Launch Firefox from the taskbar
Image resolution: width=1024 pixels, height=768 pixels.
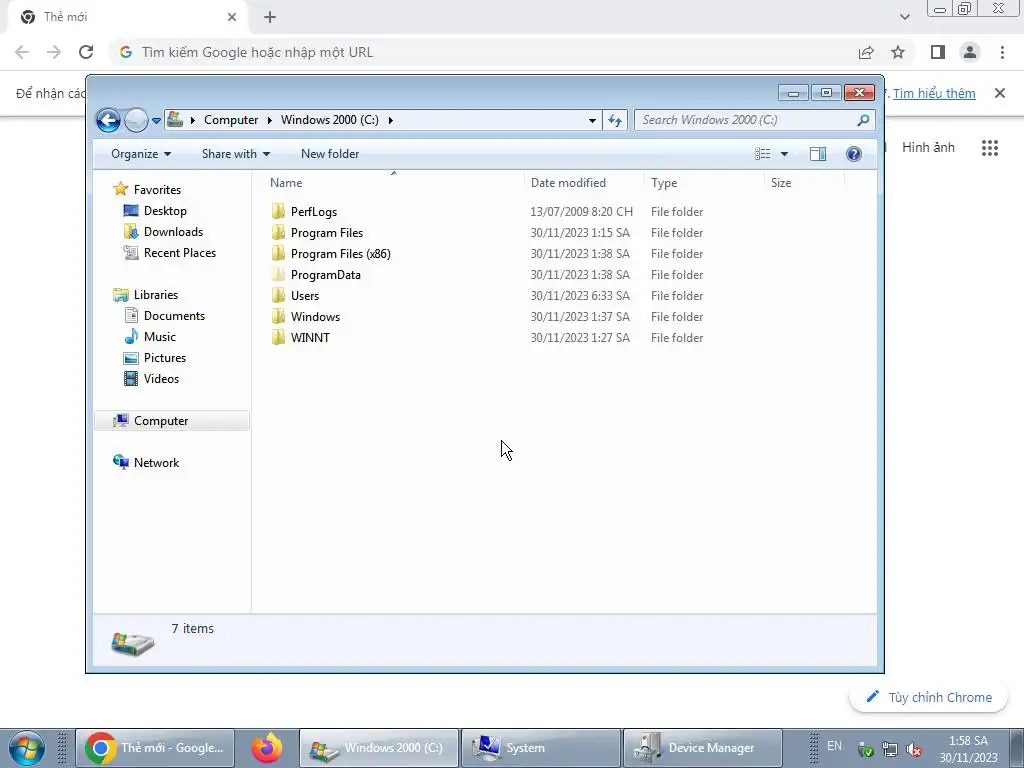pos(266,748)
